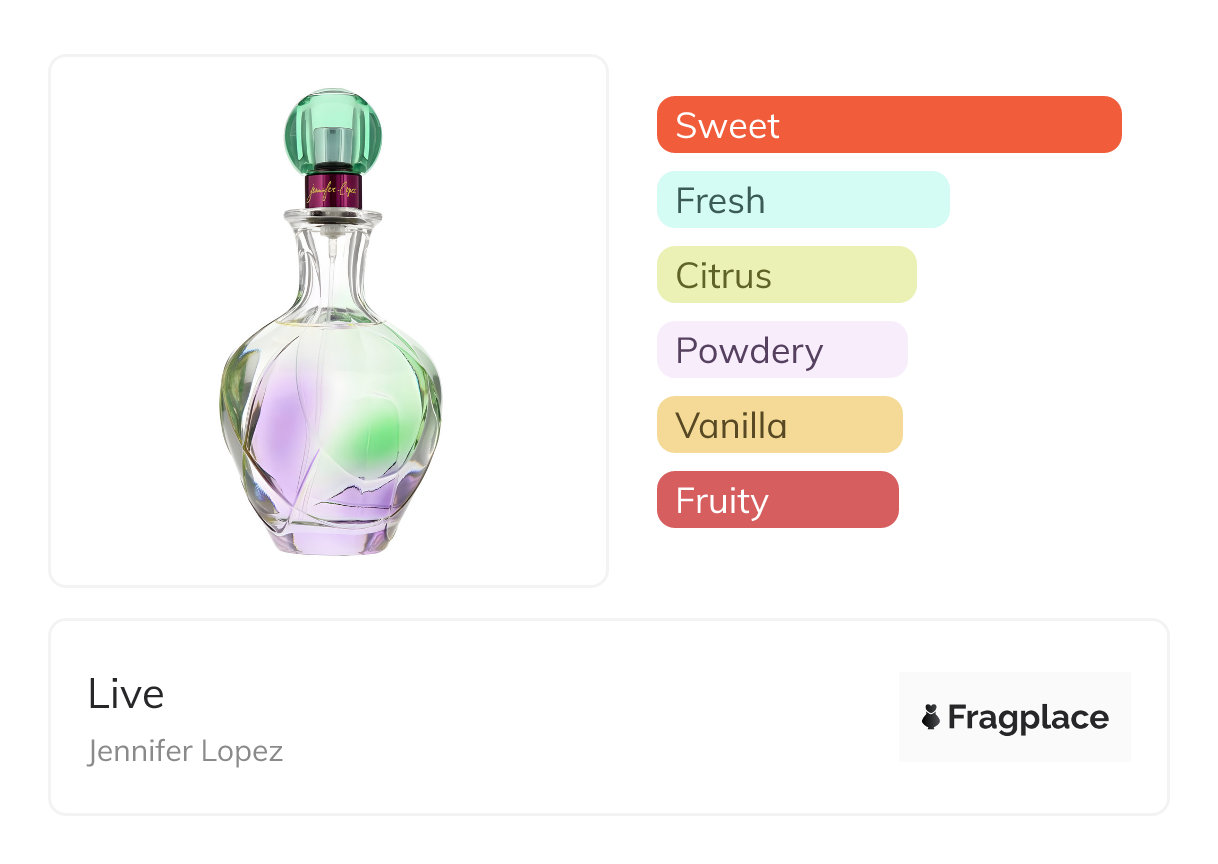Click the green perfume bottle cap
The image size is (1218, 864).
click(x=333, y=130)
